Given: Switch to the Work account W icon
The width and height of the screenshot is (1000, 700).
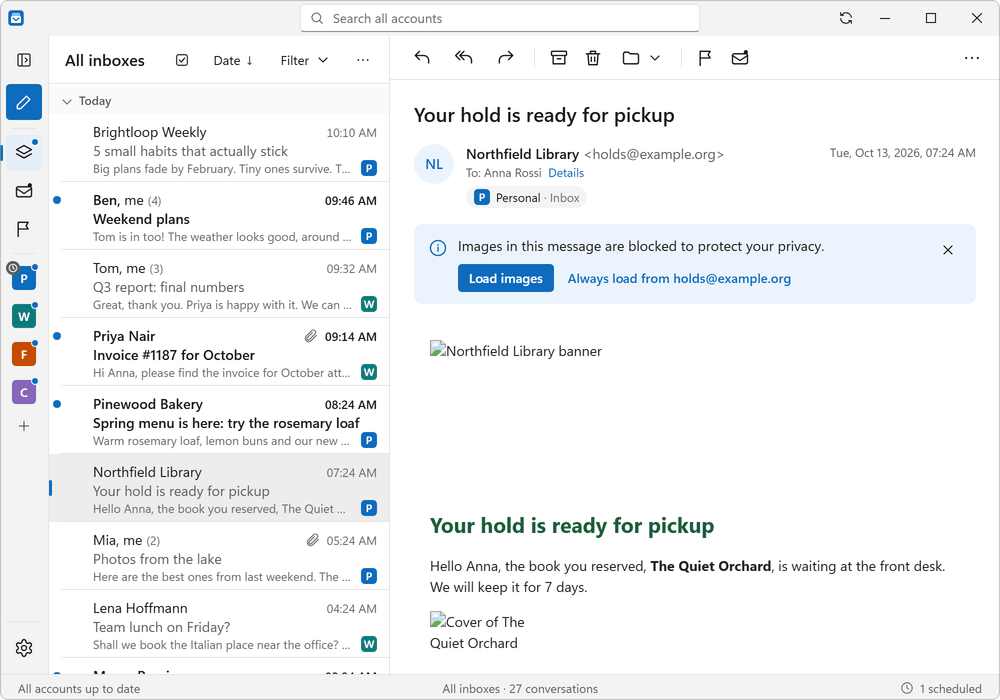Looking at the screenshot, I should (x=24, y=316).
